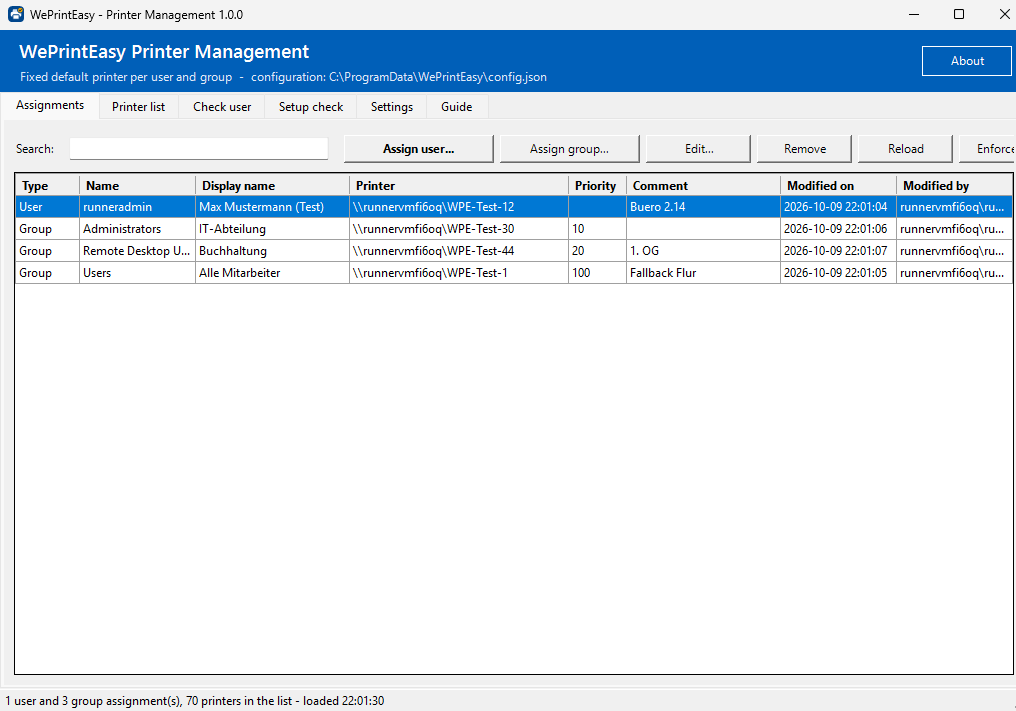Sort by the Type column header

(47, 185)
